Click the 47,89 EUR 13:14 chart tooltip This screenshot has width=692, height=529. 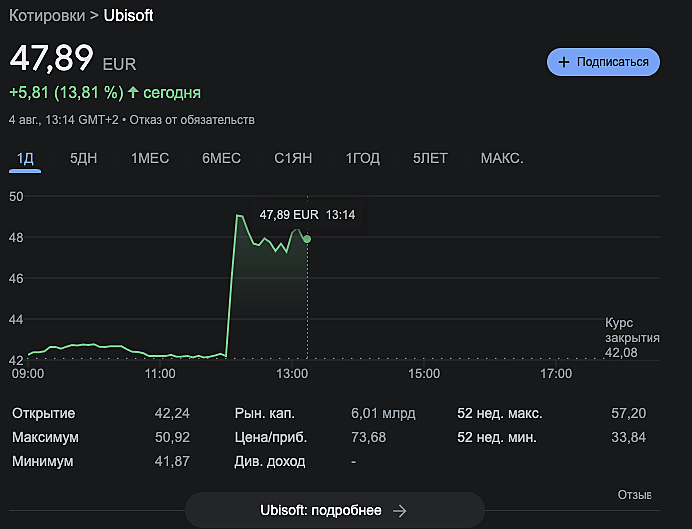tap(307, 214)
